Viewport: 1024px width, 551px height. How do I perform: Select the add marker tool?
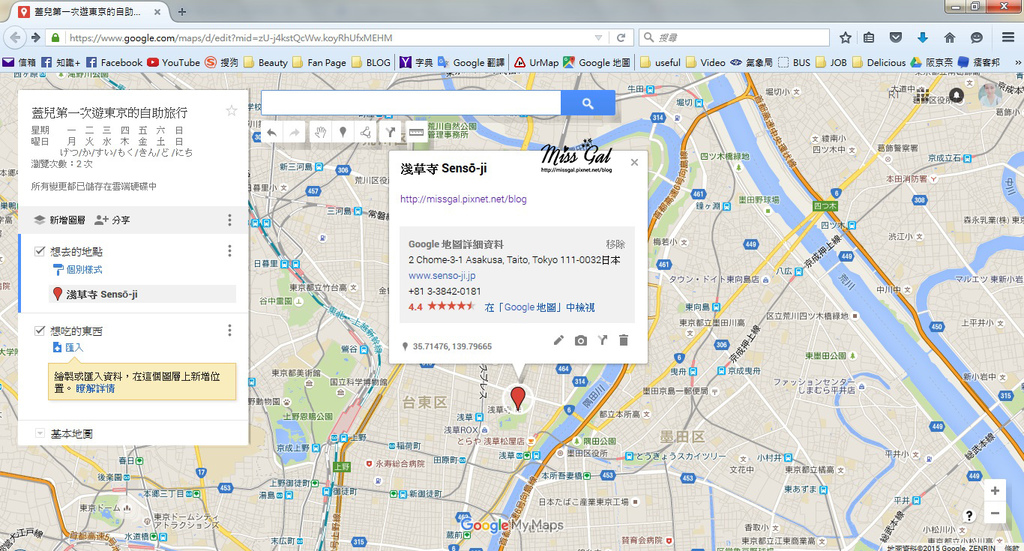(x=343, y=133)
